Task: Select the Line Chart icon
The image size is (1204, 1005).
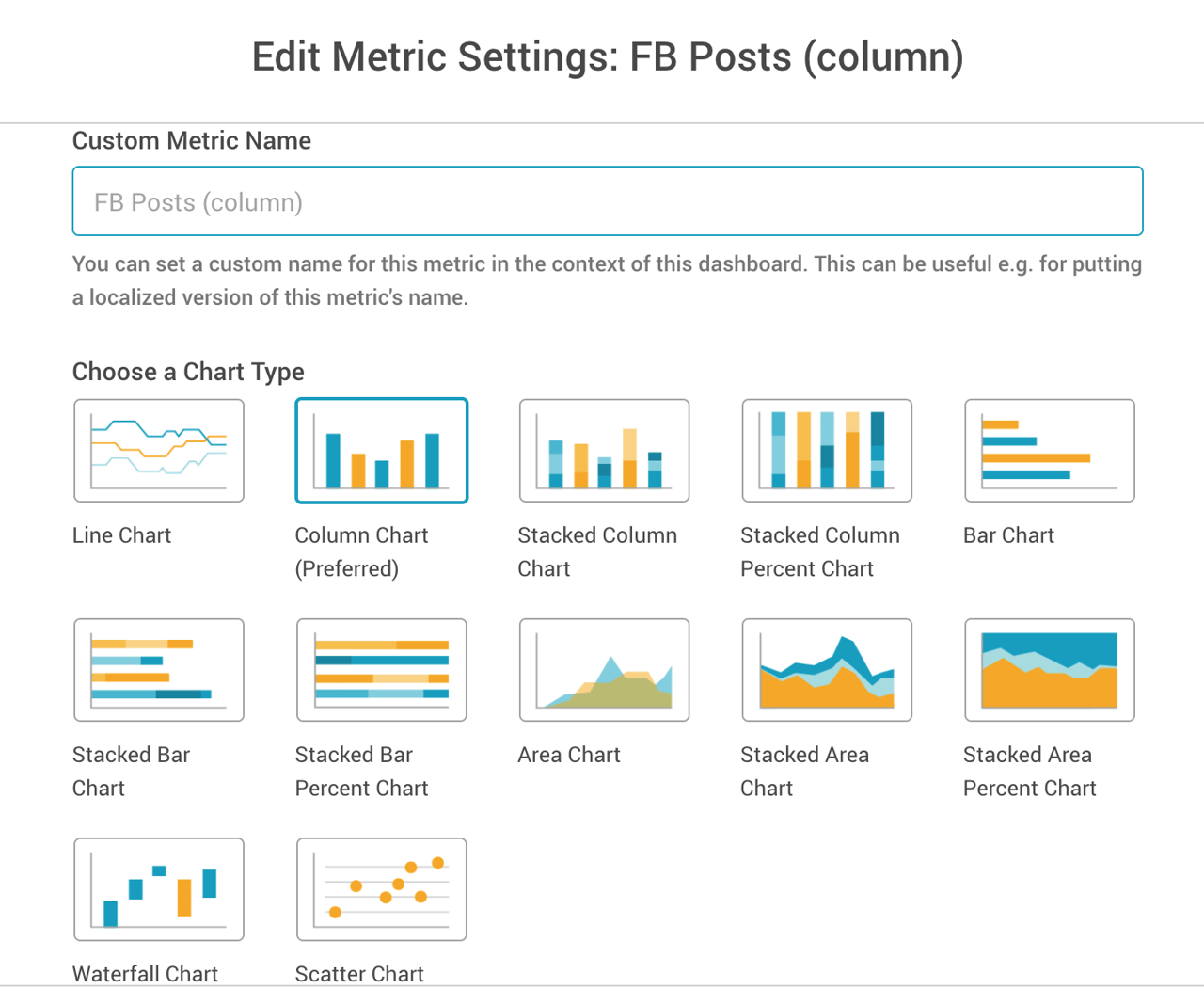Action: (159, 451)
